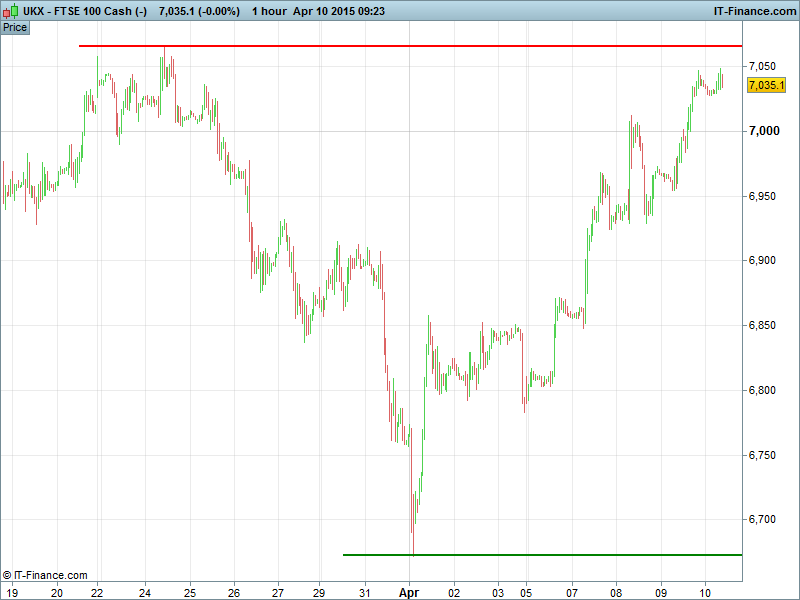800x600 pixels.
Task: Click the 10 date label on time axis
Action: [x=704, y=591]
